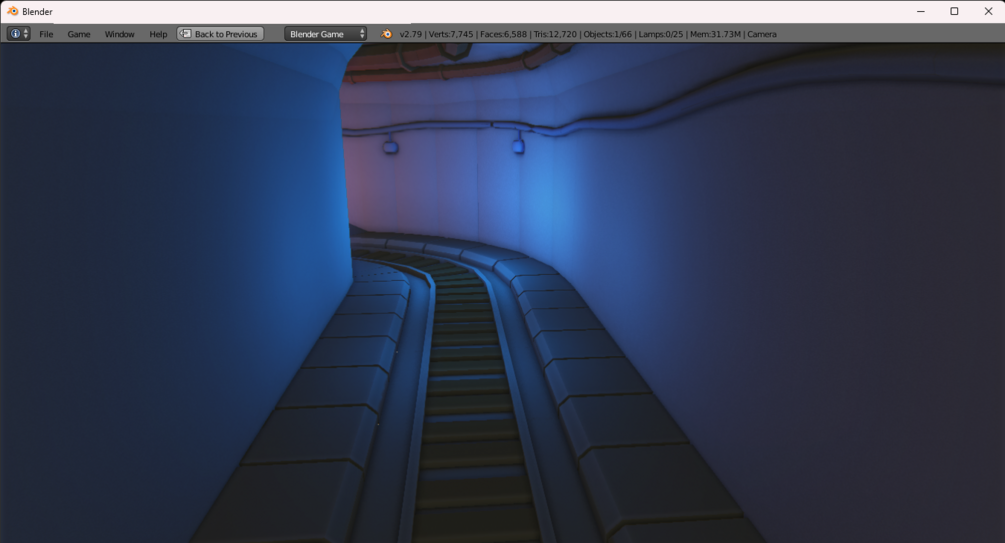The height and width of the screenshot is (543, 1005).
Task: Click the Back to Previous button
Action: (x=220, y=34)
